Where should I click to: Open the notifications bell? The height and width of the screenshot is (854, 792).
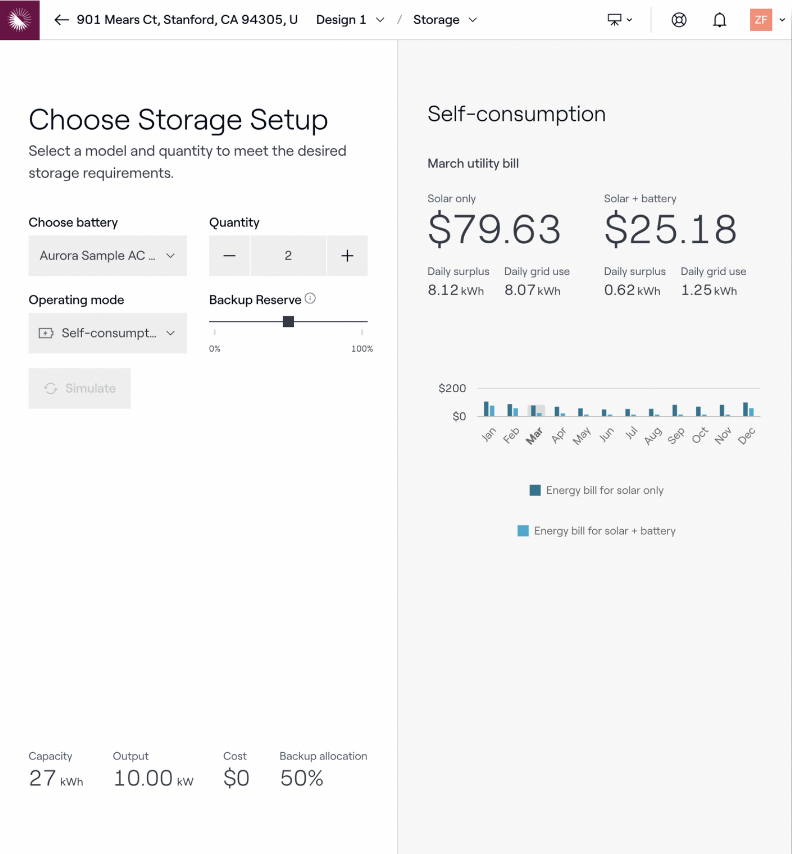[x=719, y=20]
